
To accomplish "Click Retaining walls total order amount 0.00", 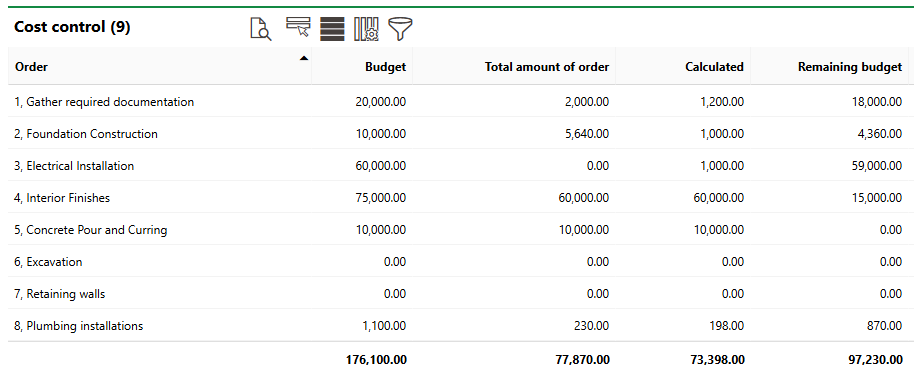I will [599, 294].
